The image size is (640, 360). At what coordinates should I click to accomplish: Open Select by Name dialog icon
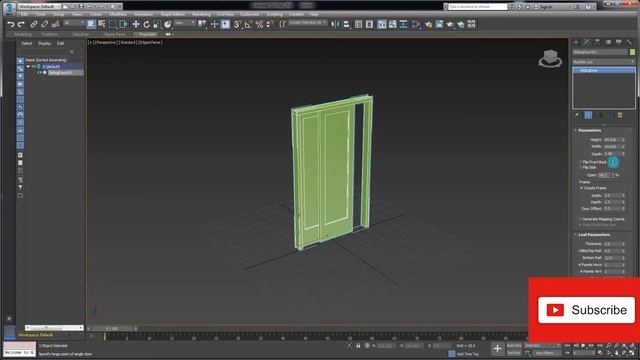coord(102,24)
